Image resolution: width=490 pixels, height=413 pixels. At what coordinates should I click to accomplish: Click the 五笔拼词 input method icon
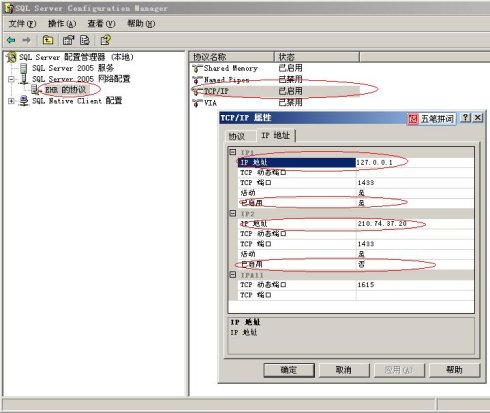pyautogui.click(x=413, y=119)
